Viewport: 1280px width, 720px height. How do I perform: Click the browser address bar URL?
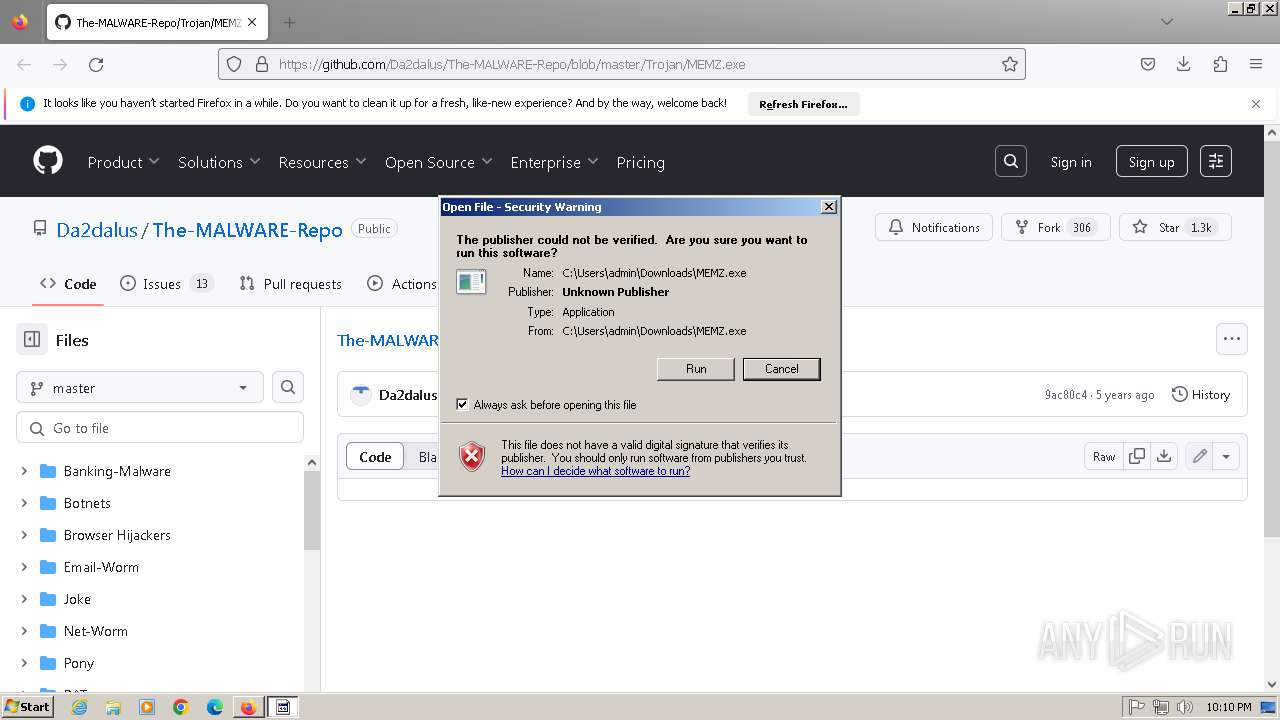coord(511,64)
